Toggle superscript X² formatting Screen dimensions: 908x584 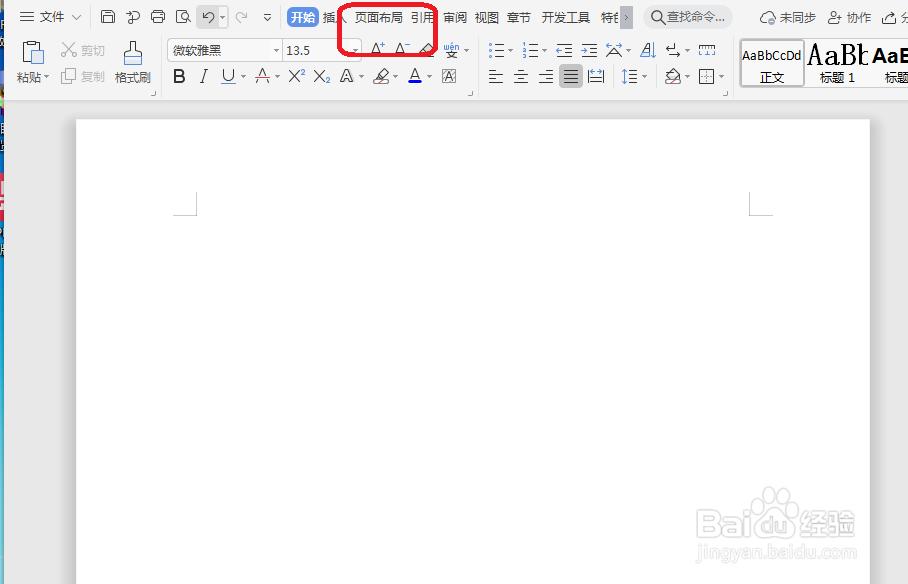[296, 76]
